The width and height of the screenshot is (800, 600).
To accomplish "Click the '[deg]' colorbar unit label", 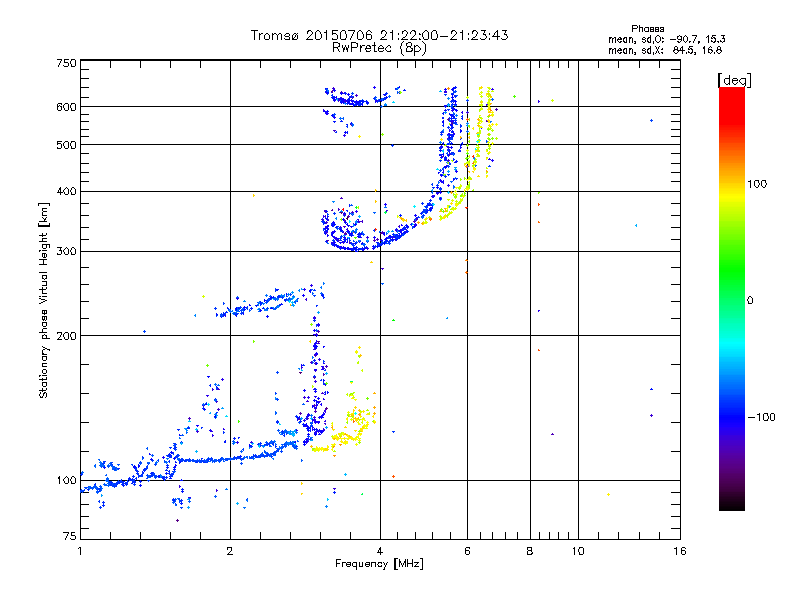I will click(x=734, y=80).
